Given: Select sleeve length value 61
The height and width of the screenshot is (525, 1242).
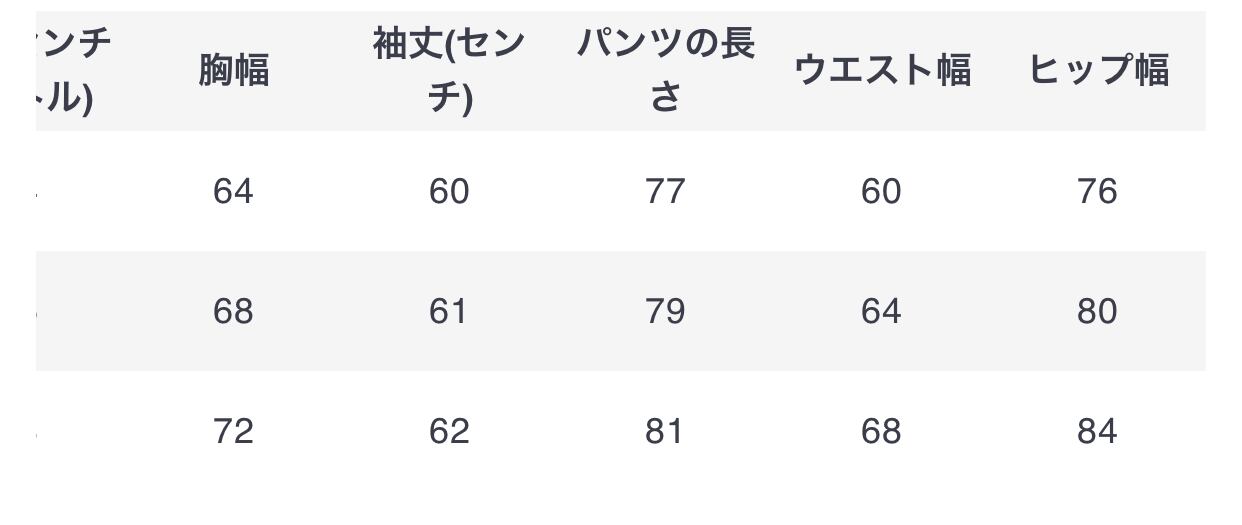Looking at the screenshot, I should coord(449,311).
